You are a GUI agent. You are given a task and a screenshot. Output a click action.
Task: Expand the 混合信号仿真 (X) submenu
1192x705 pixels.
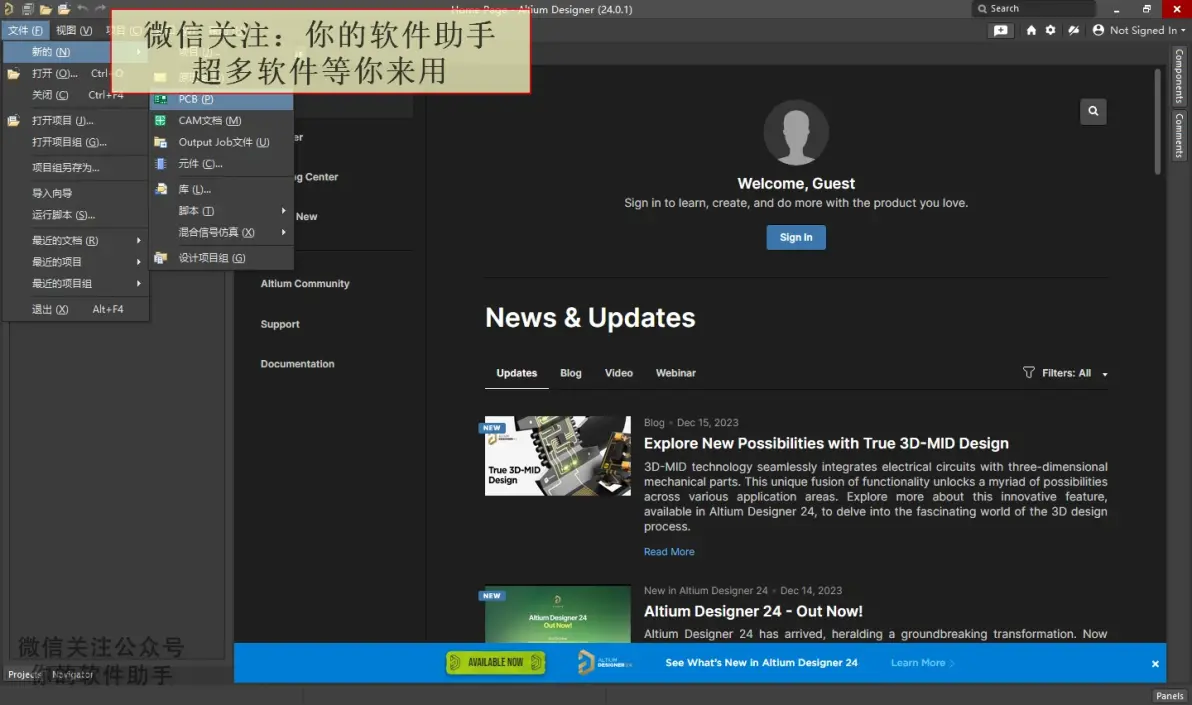click(x=221, y=232)
